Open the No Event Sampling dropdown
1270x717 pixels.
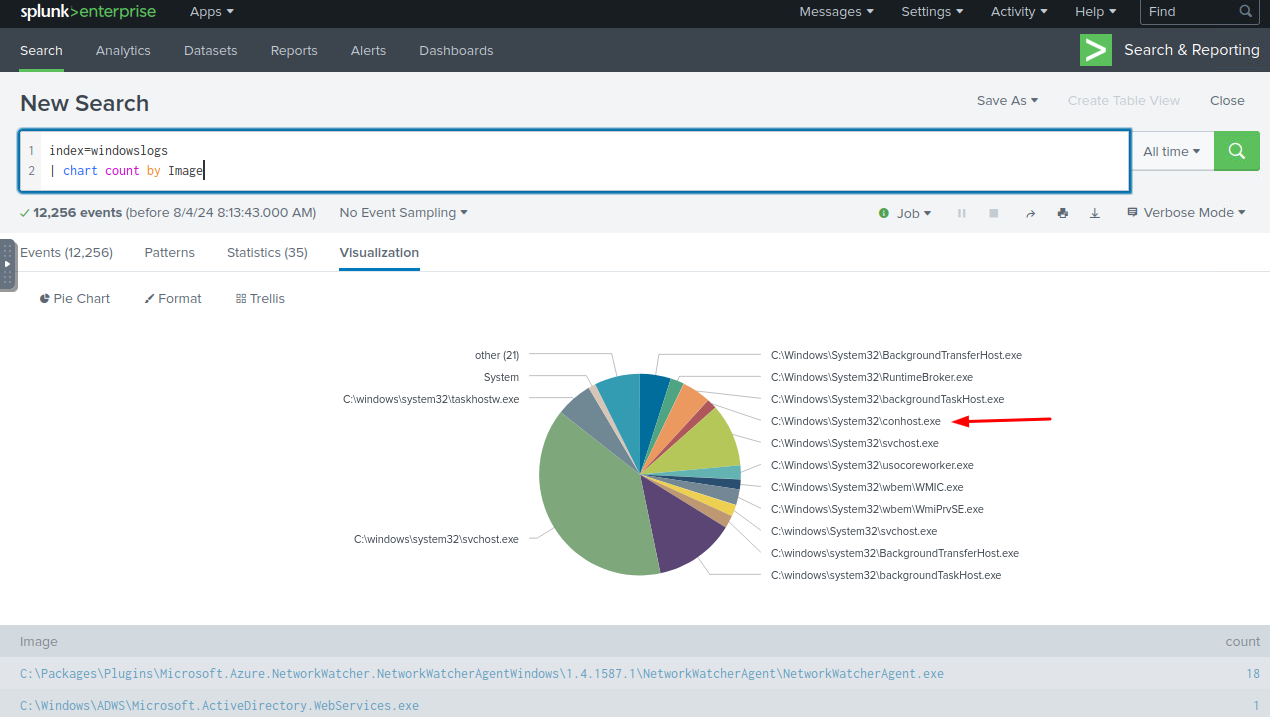[x=403, y=213]
